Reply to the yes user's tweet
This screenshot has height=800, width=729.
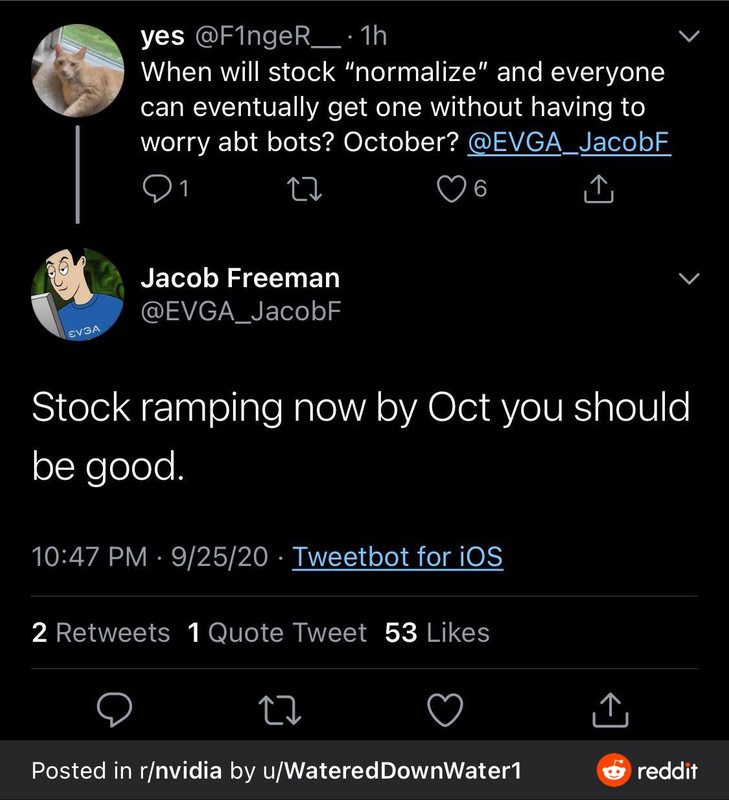point(157,189)
